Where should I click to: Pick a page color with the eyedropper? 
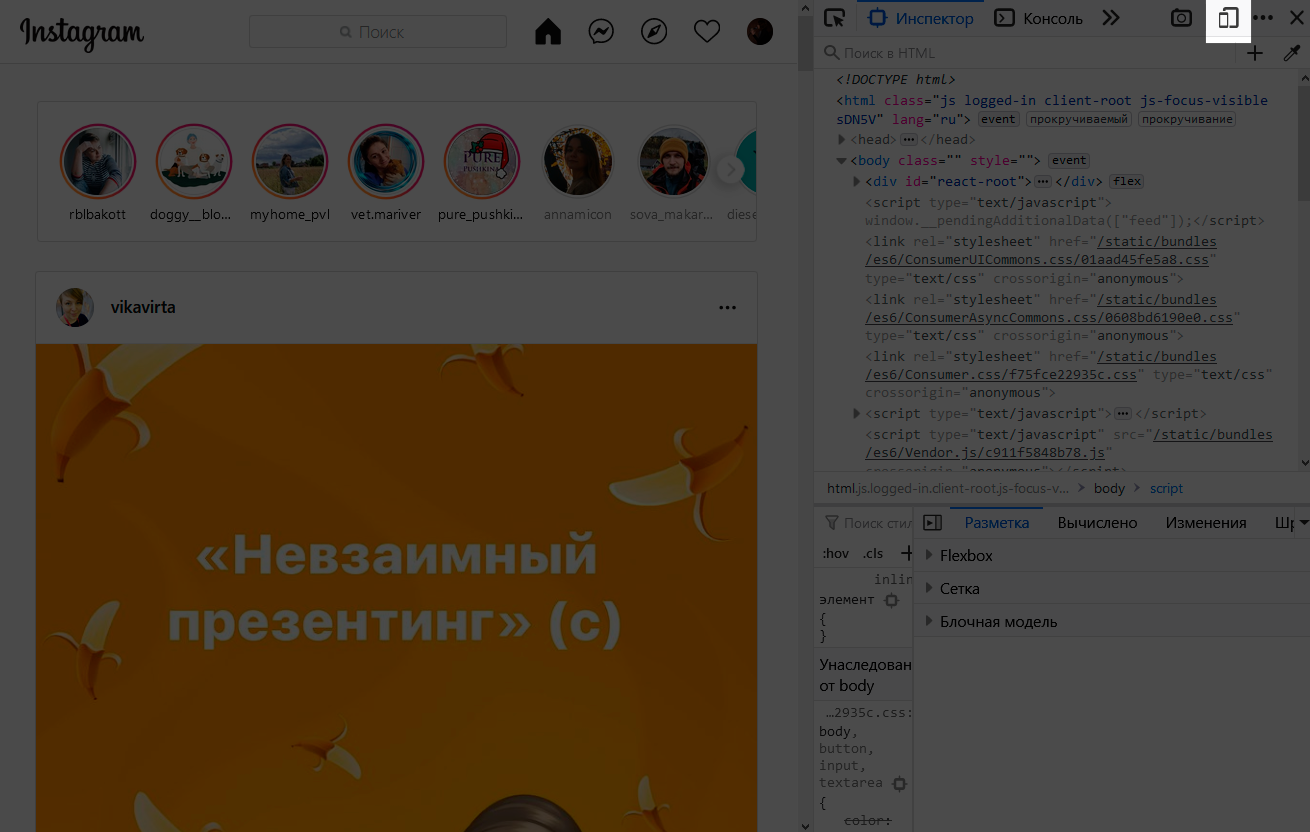tap(1291, 53)
